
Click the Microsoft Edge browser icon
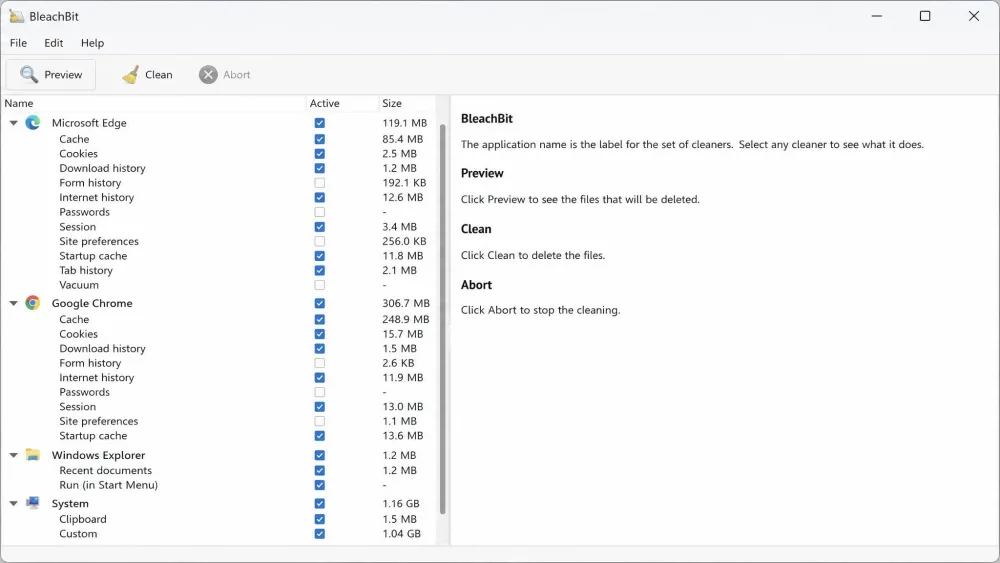pos(33,122)
